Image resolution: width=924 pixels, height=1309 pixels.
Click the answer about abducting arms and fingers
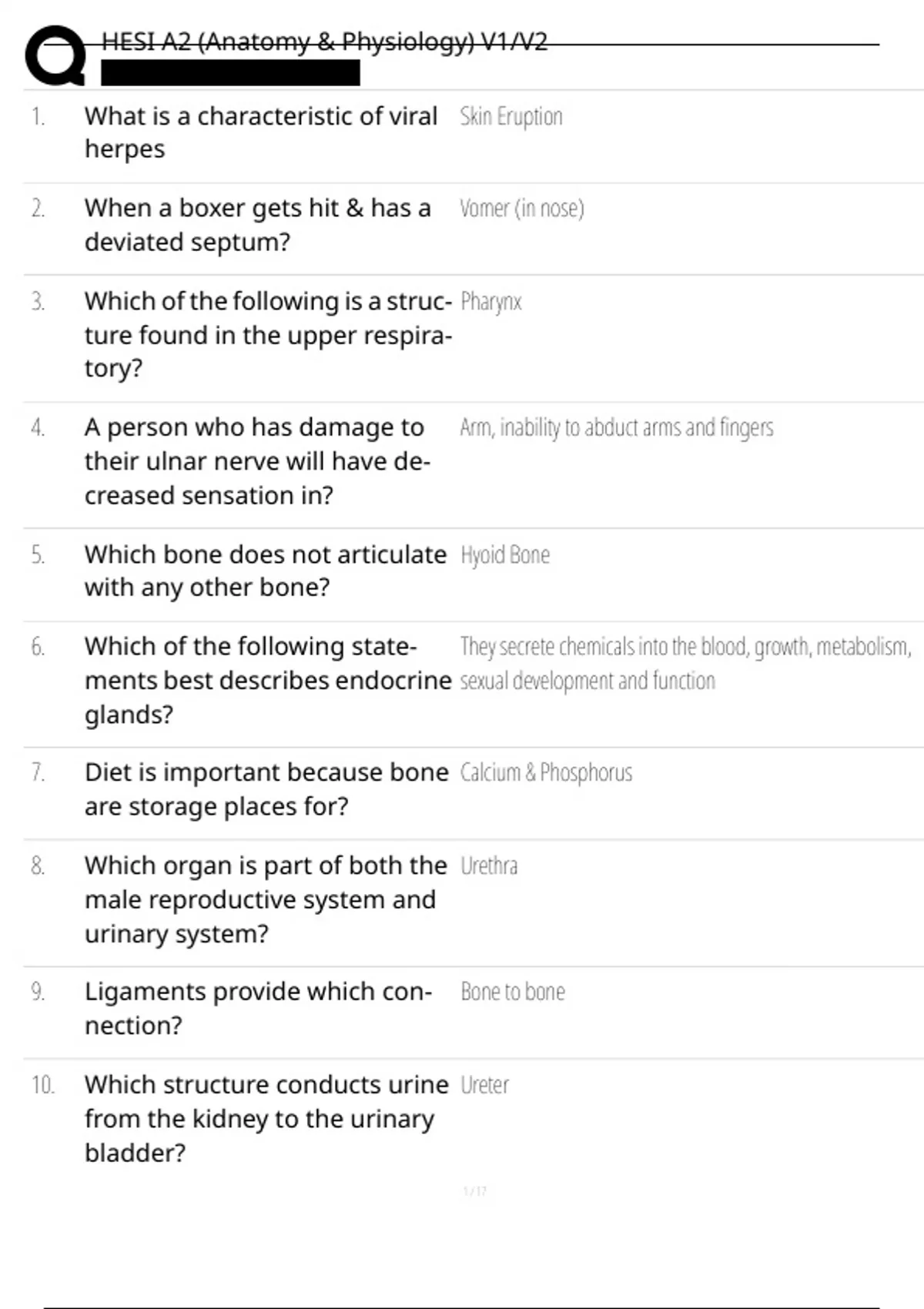point(617,427)
